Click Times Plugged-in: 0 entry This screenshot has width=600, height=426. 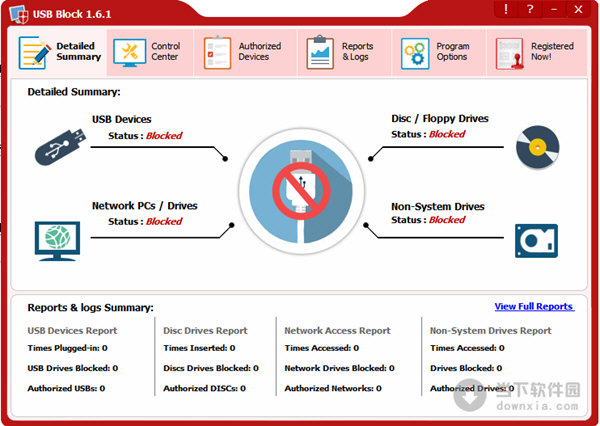tap(67, 348)
